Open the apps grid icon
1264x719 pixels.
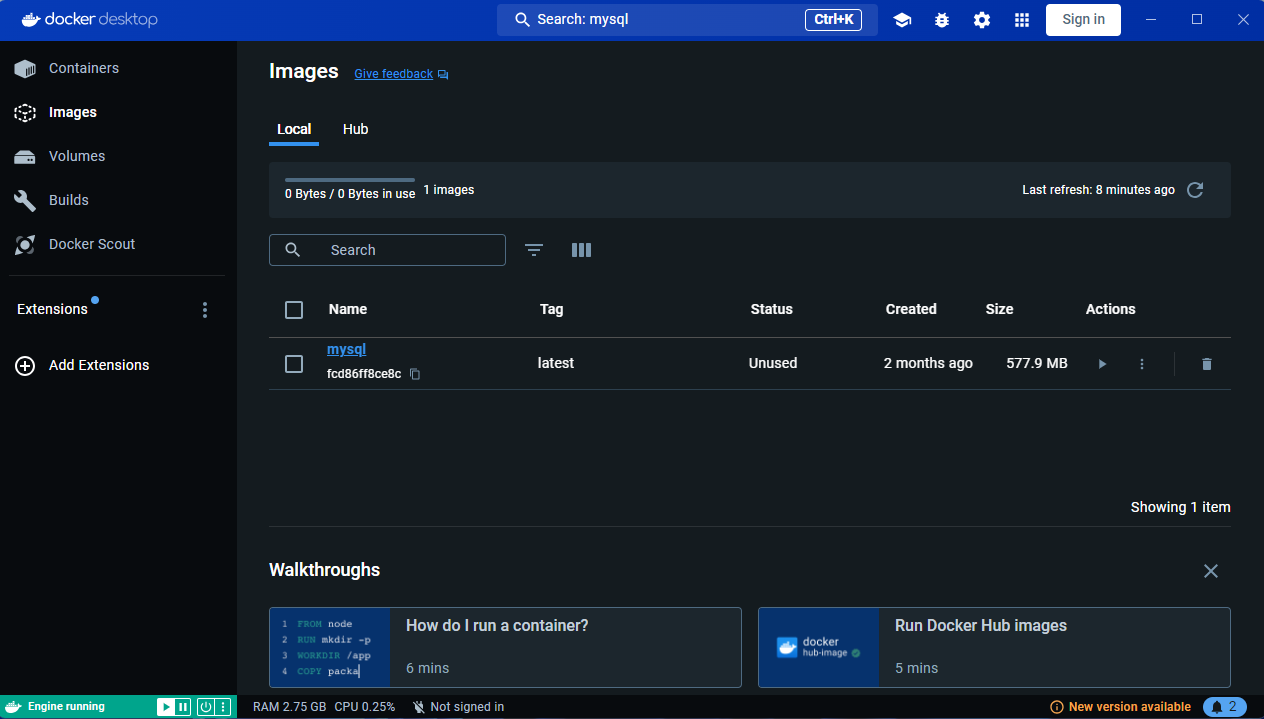coord(1022,20)
